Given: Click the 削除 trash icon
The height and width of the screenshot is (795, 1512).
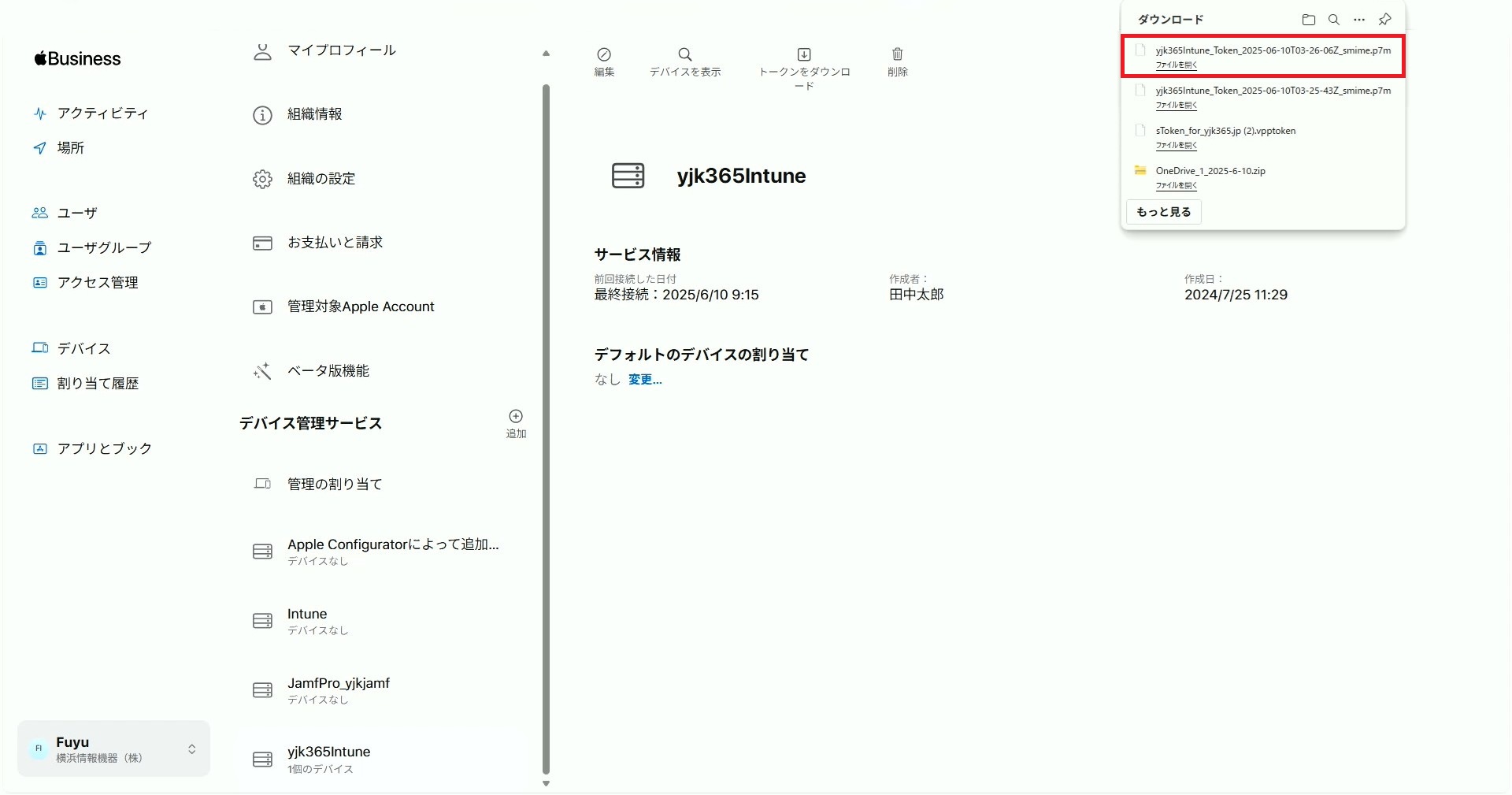Looking at the screenshot, I should coord(898,54).
